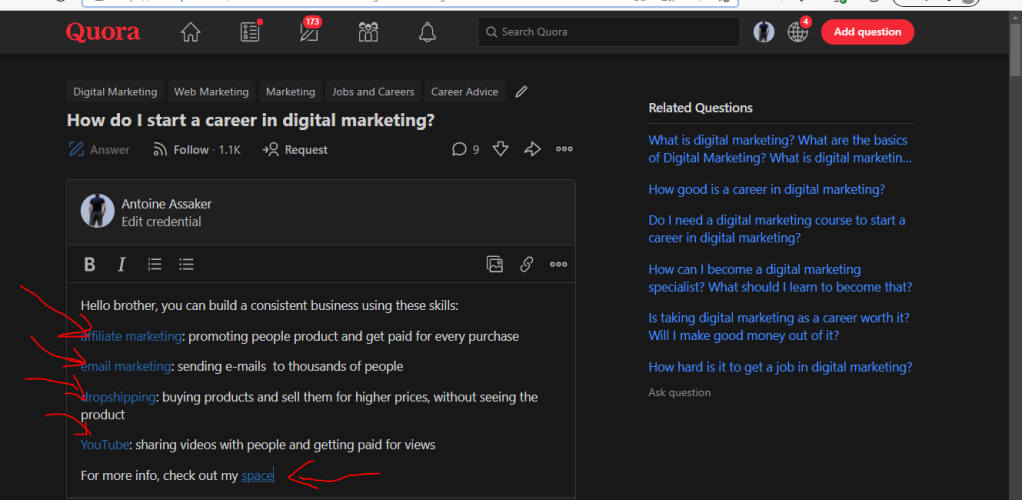Select the Digital Marketing topic tag
The height and width of the screenshot is (500, 1022).
point(115,92)
